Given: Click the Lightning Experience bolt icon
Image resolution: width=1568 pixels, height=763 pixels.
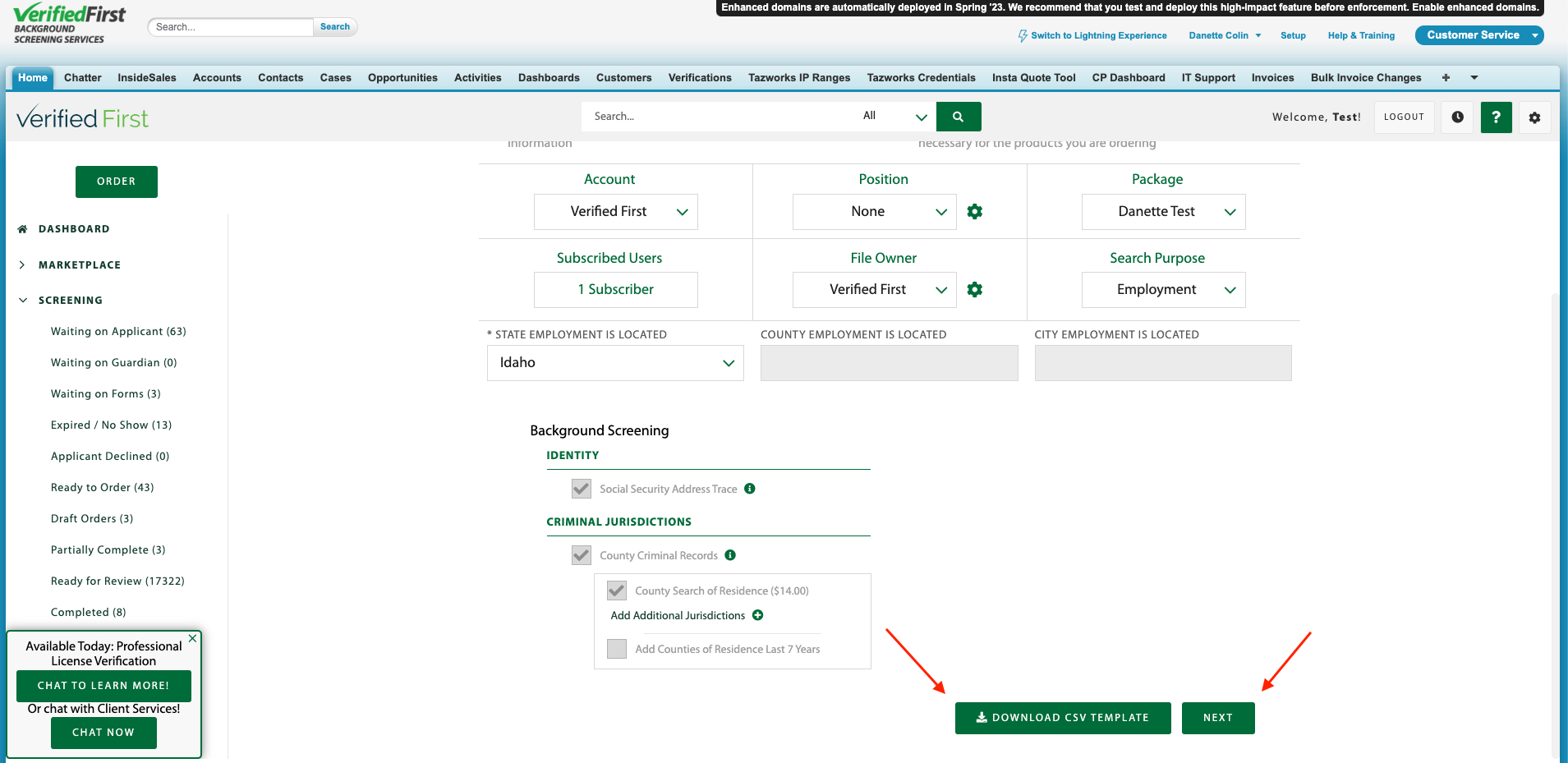Looking at the screenshot, I should 1023,35.
